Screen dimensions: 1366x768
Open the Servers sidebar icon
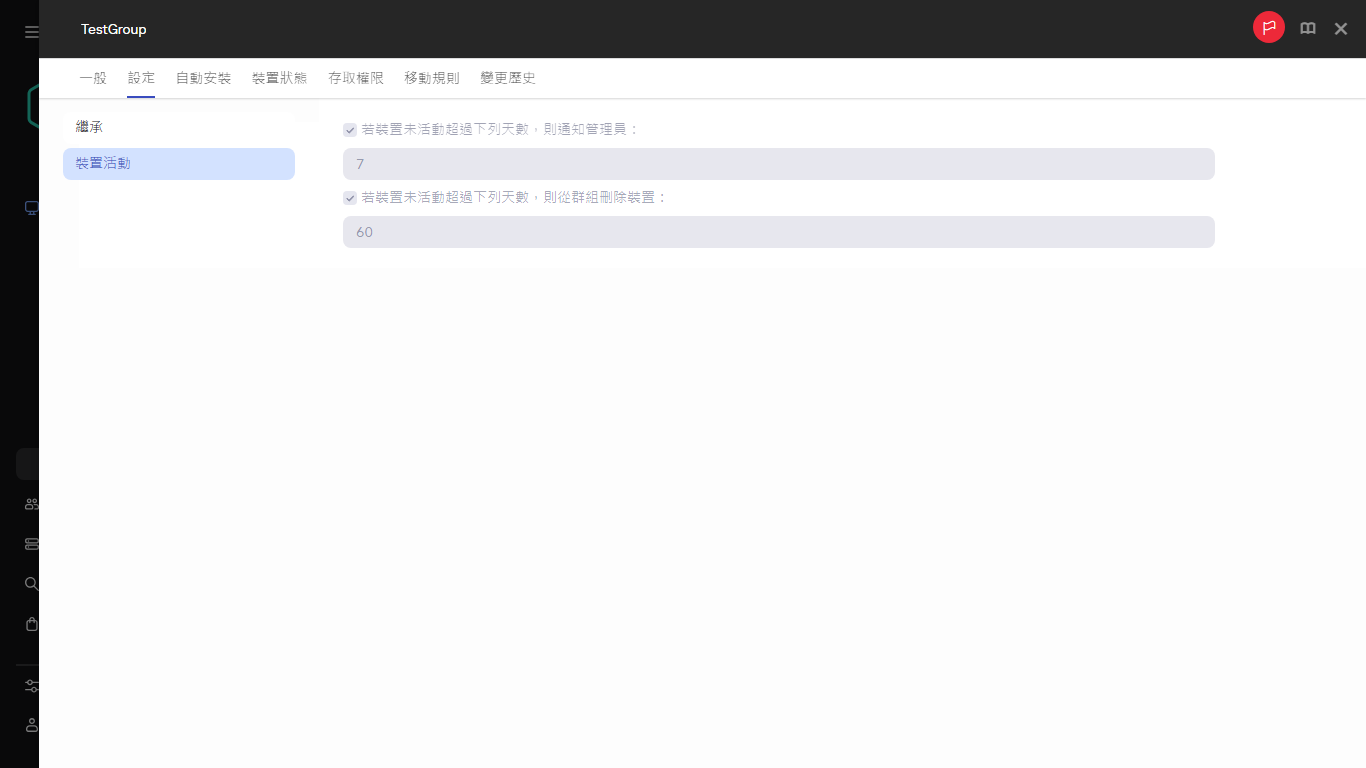point(29,543)
